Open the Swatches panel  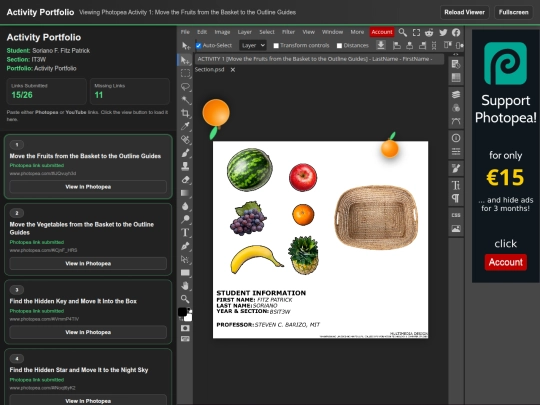point(456,77)
